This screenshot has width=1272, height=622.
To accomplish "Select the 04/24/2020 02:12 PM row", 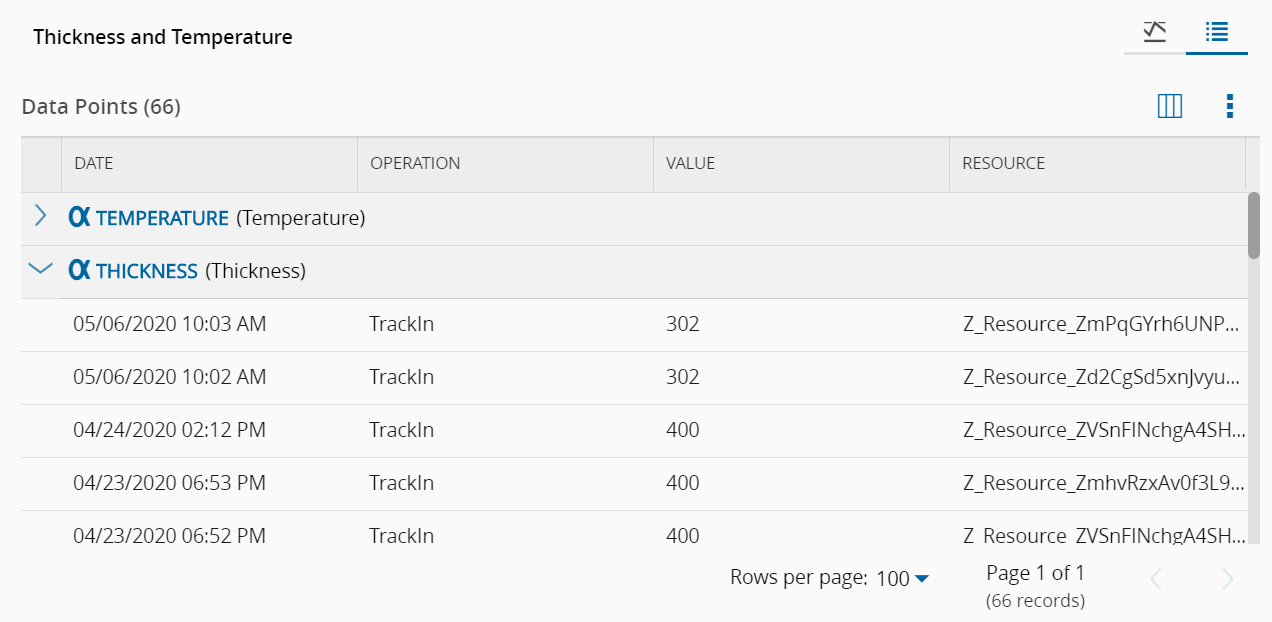I will [170, 430].
